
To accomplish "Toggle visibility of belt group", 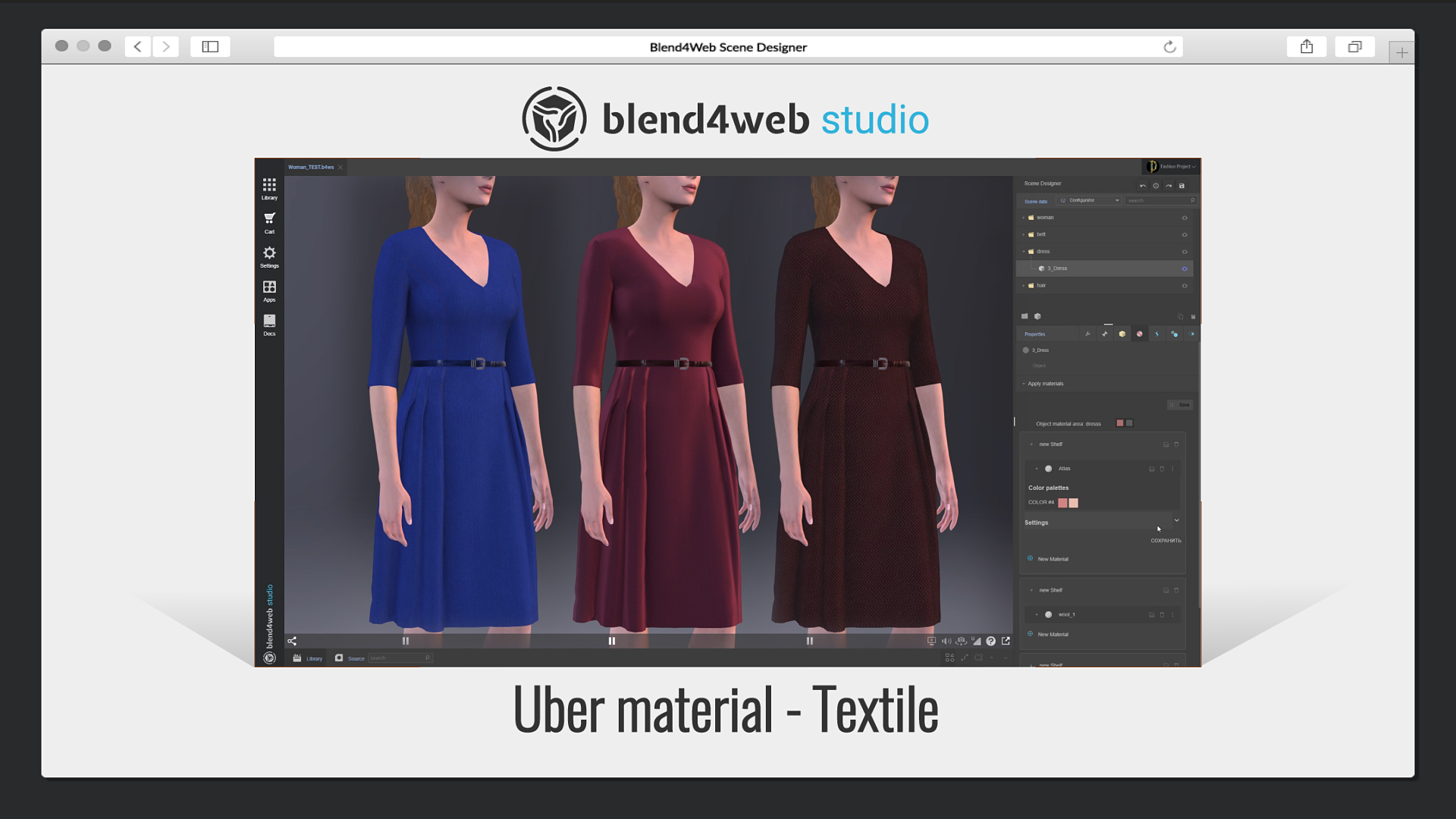I will (1185, 235).
